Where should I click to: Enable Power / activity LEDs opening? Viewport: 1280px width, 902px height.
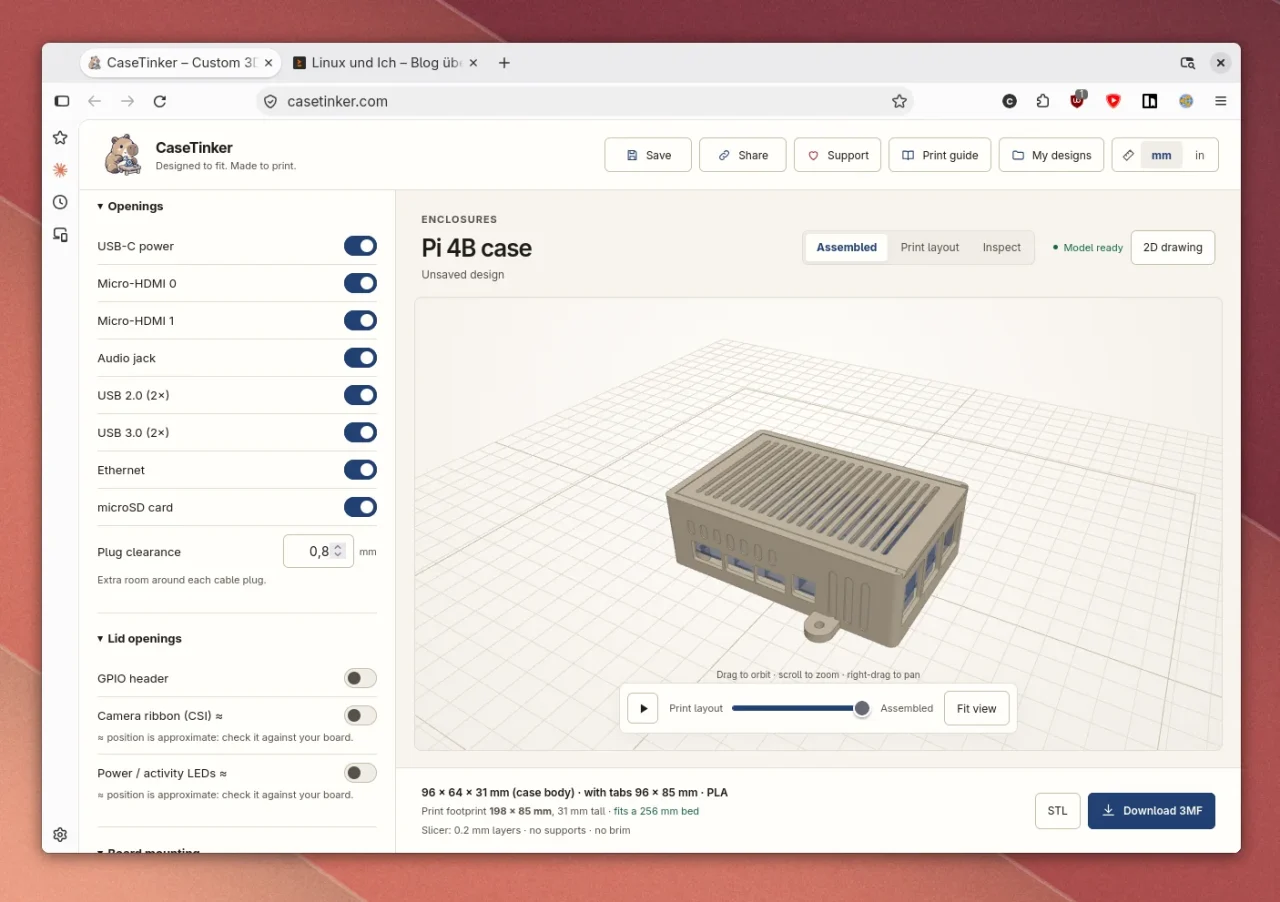point(360,773)
